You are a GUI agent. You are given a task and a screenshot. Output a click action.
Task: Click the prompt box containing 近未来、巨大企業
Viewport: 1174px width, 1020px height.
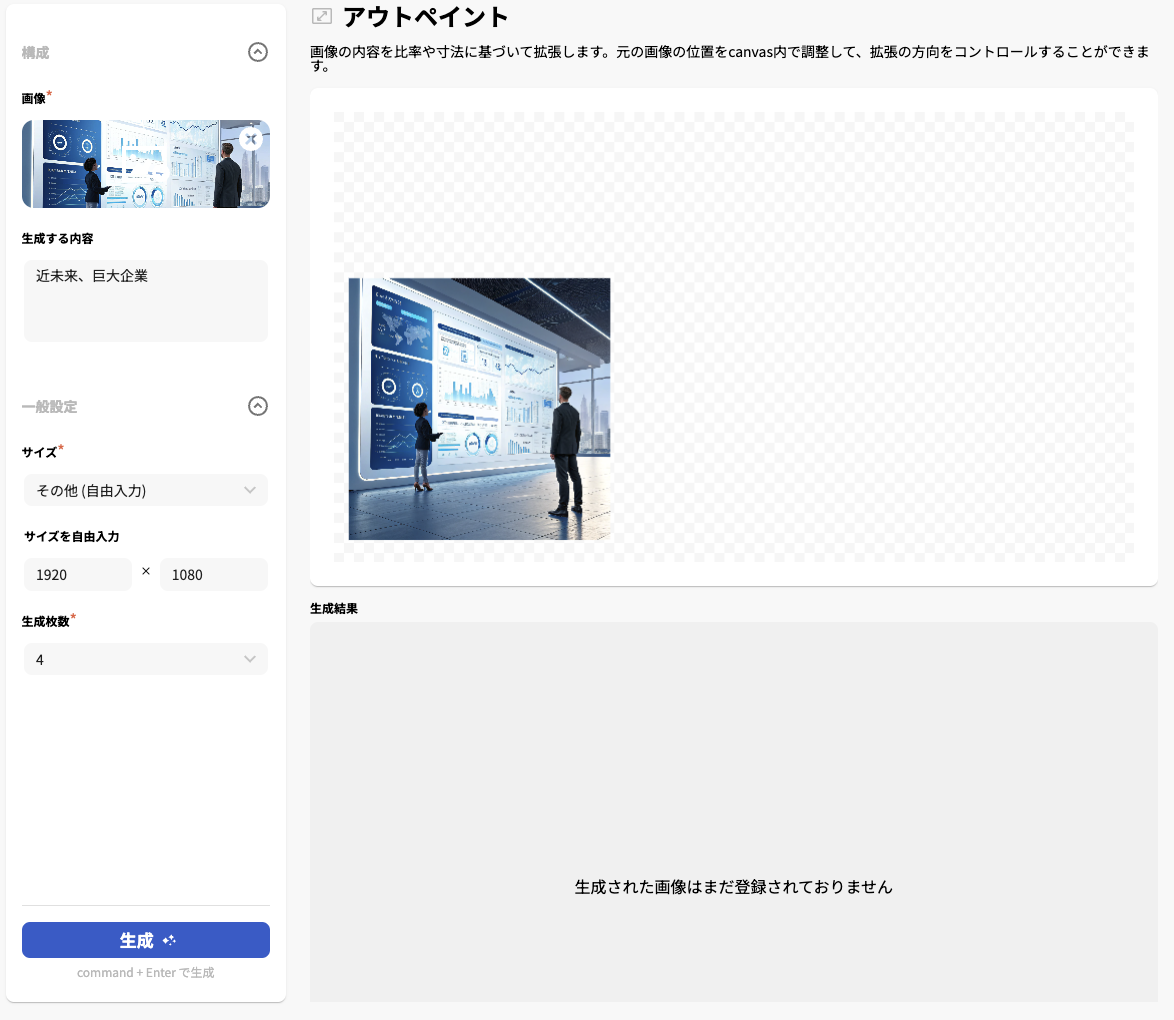(x=145, y=300)
